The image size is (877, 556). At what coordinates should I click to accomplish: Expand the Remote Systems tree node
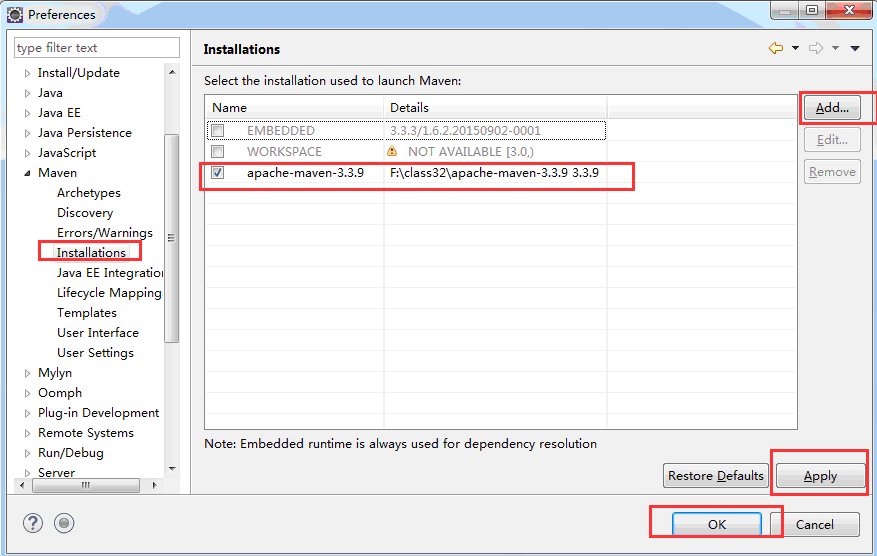[27, 433]
